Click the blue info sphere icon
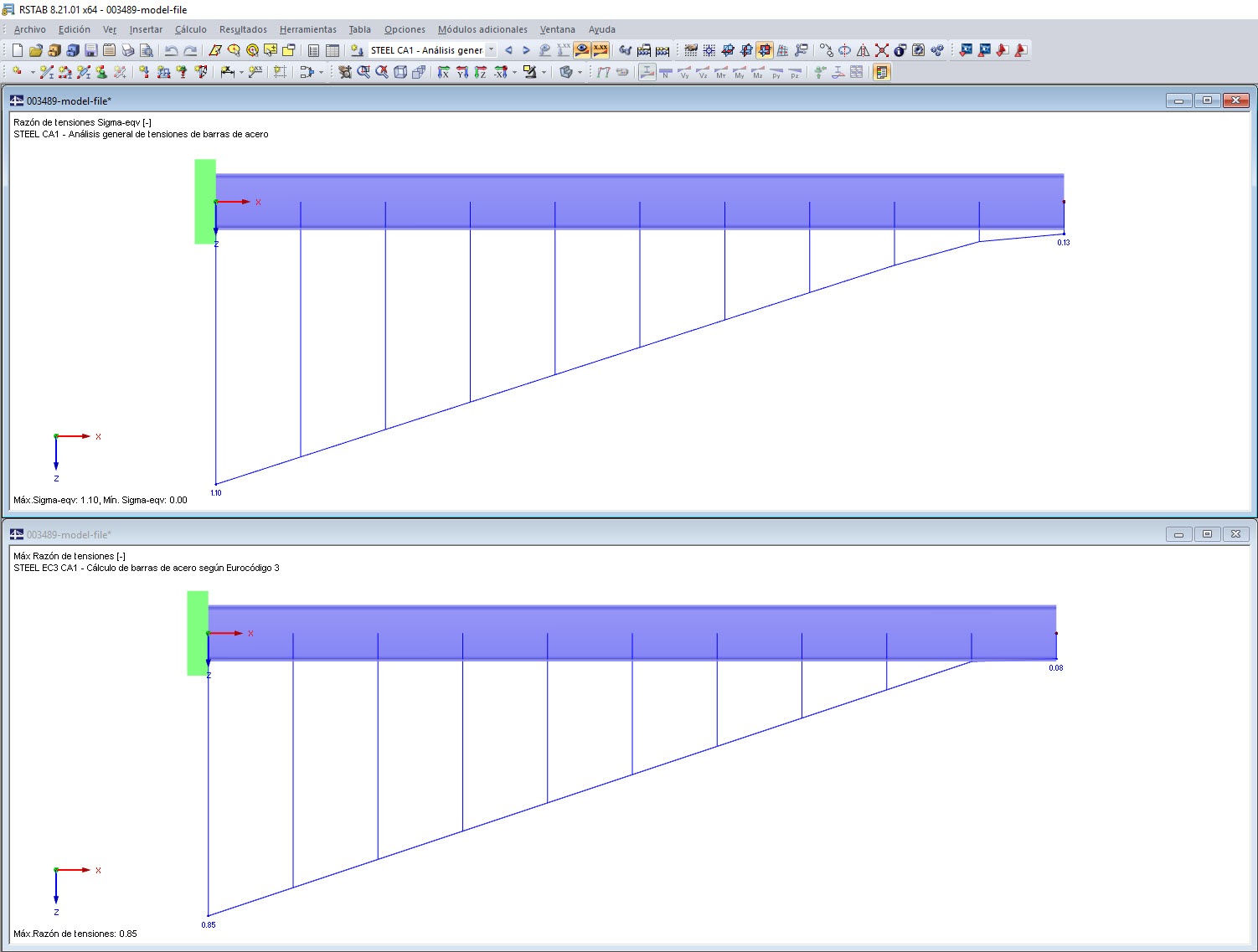Screen dimensions: 1258x952 [900, 50]
